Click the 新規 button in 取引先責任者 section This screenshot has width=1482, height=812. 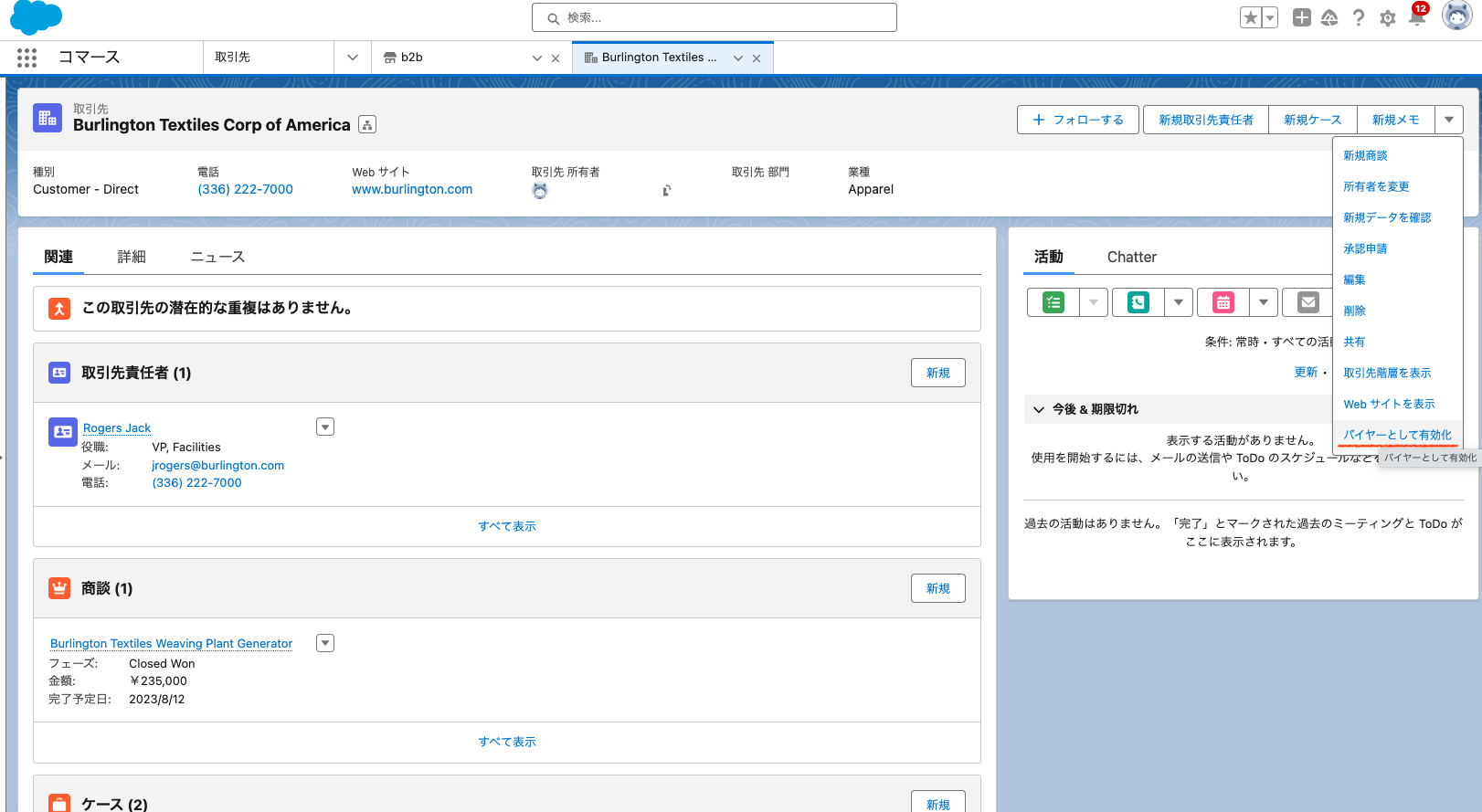pyautogui.click(x=938, y=373)
